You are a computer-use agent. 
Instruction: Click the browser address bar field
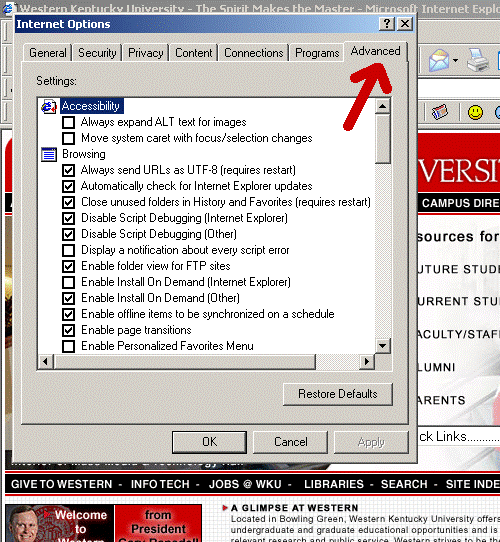point(459,87)
